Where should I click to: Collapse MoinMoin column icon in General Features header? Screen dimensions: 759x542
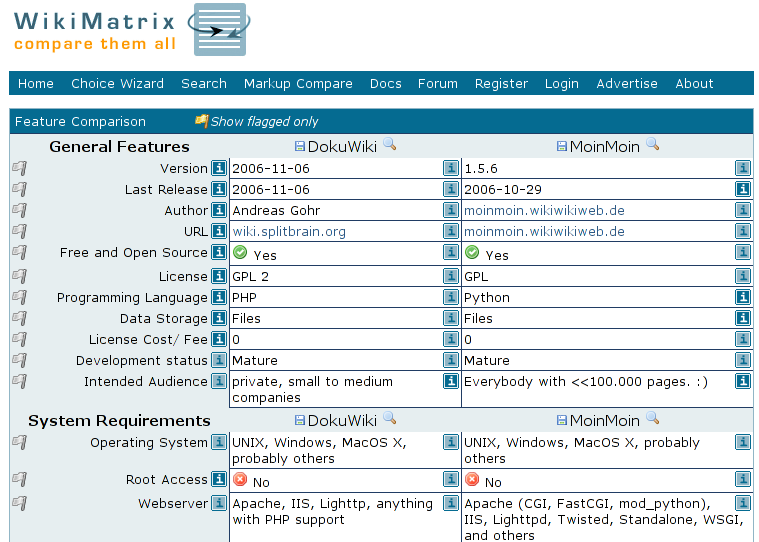pyautogui.click(x=562, y=146)
